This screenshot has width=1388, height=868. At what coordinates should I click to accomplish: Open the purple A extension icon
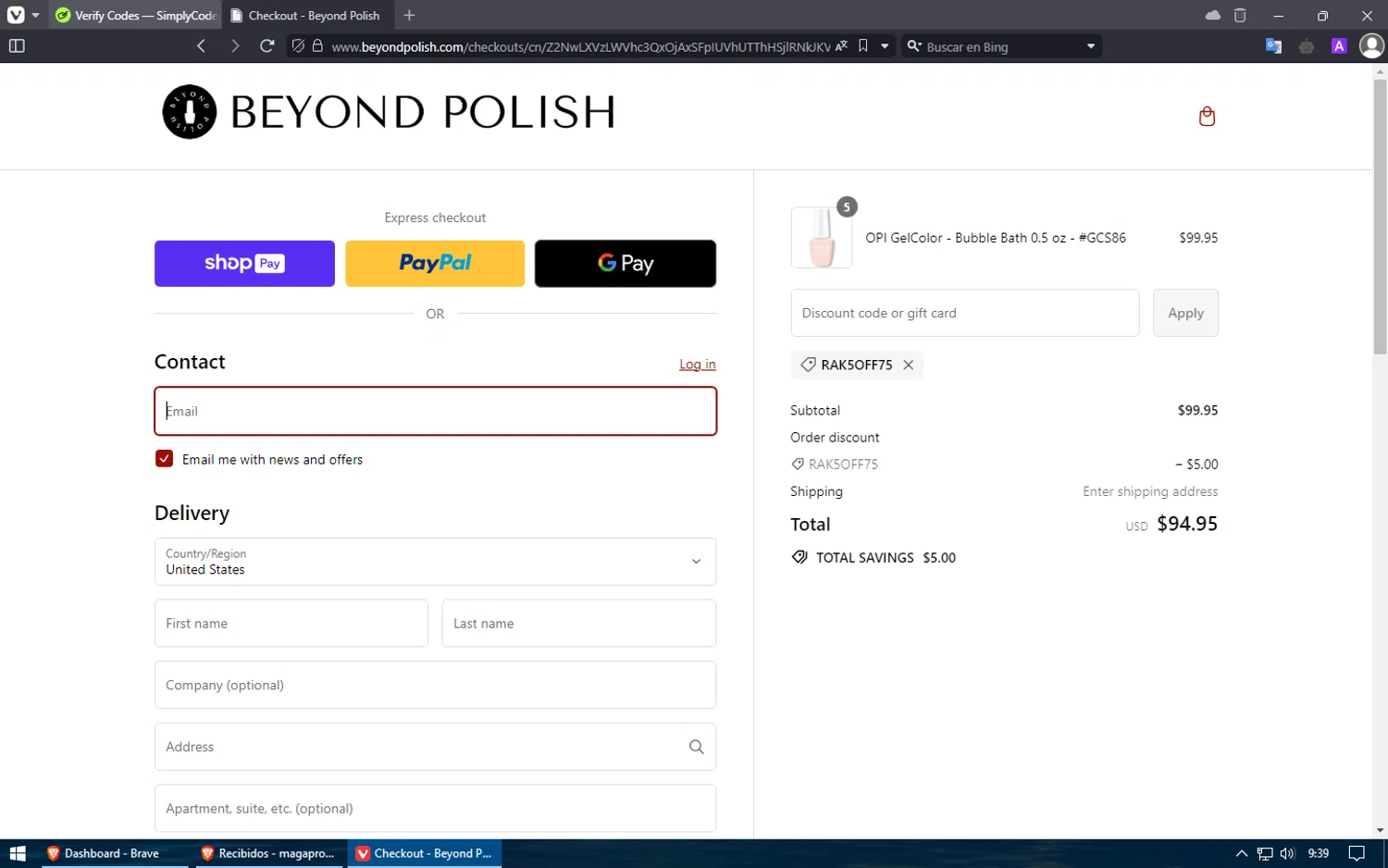tap(1339, 45)
